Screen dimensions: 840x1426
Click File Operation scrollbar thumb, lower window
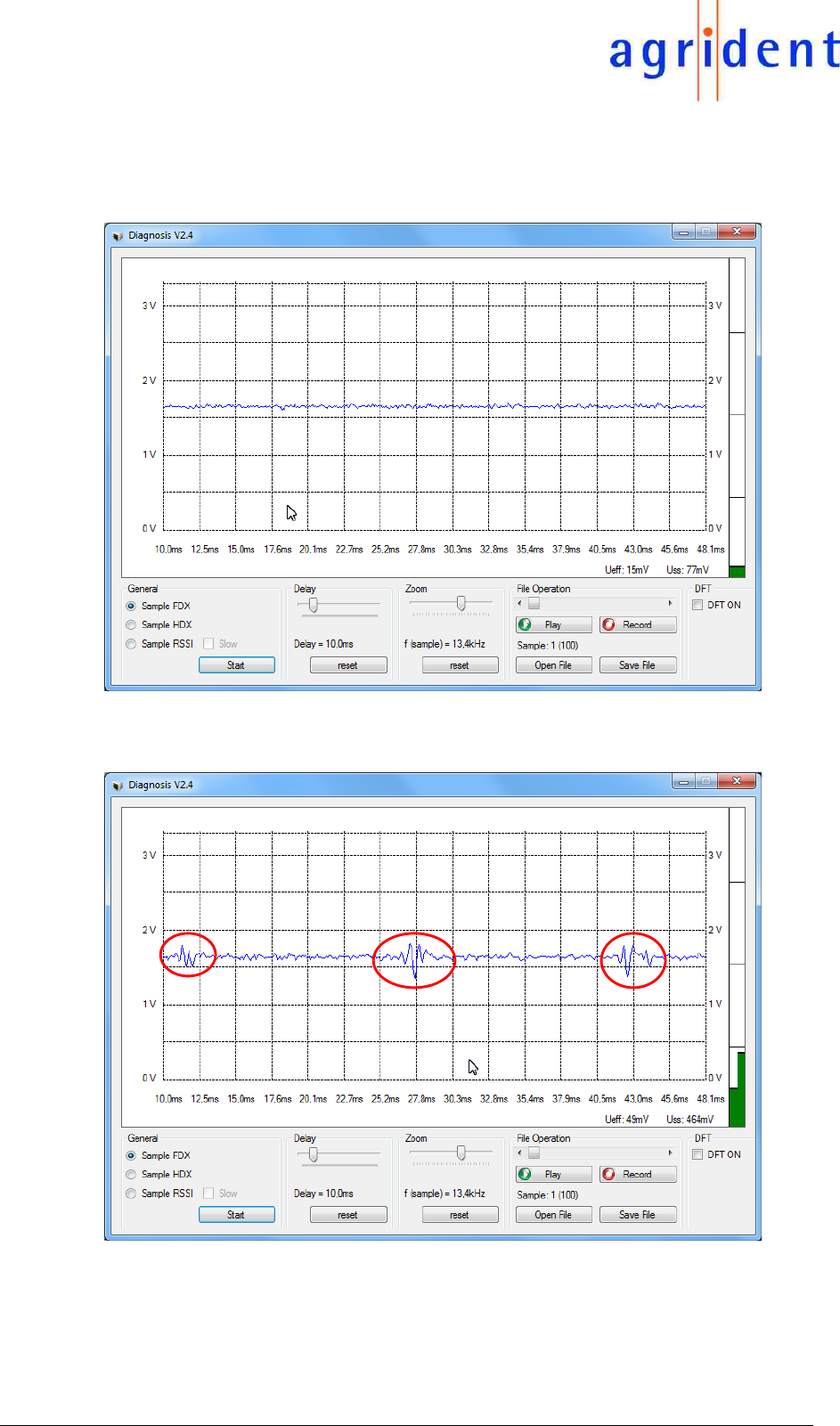(534, 1153)
